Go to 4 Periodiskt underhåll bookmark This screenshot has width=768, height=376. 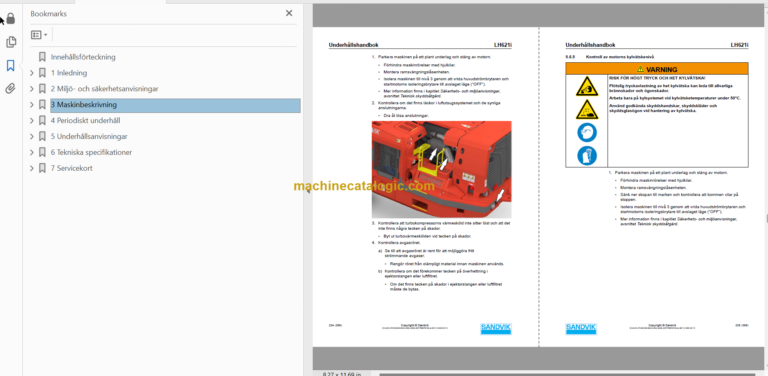pos(85,120)
